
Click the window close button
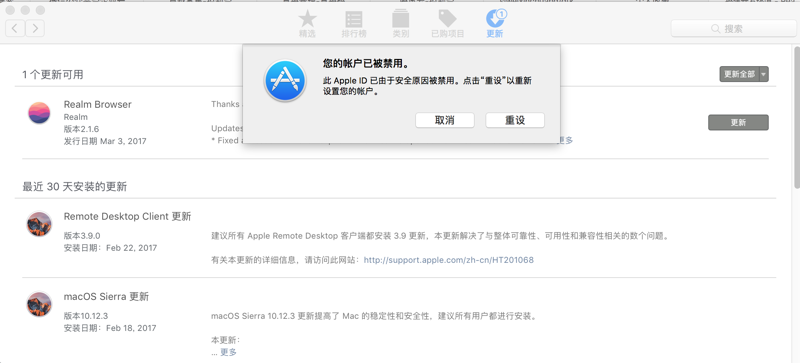tap(10, 10)
